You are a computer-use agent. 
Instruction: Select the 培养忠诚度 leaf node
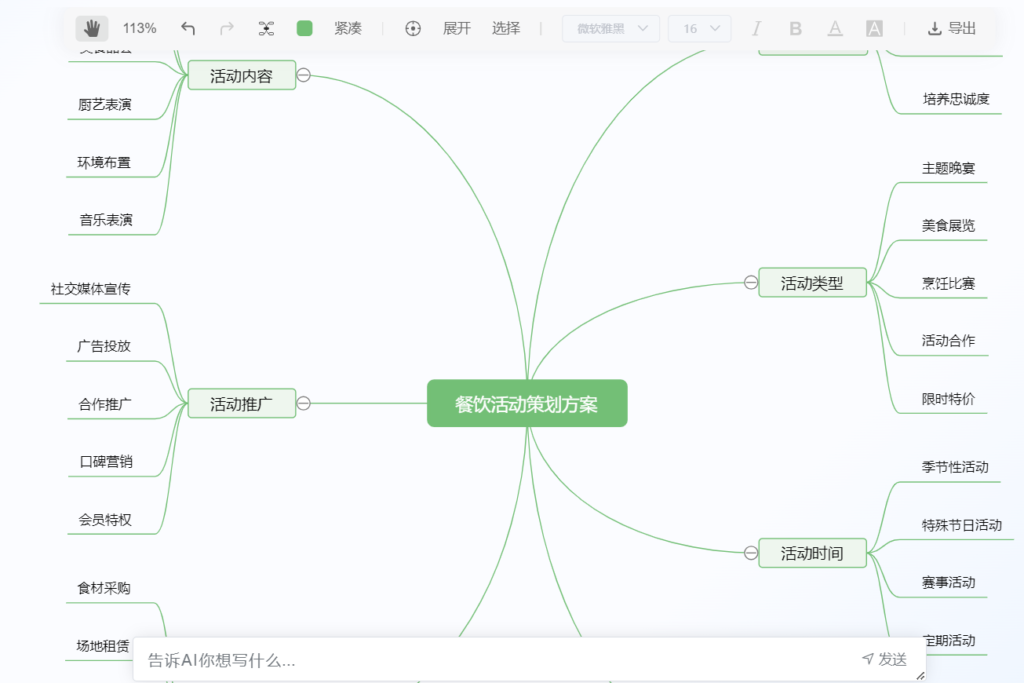click(956, 99)
